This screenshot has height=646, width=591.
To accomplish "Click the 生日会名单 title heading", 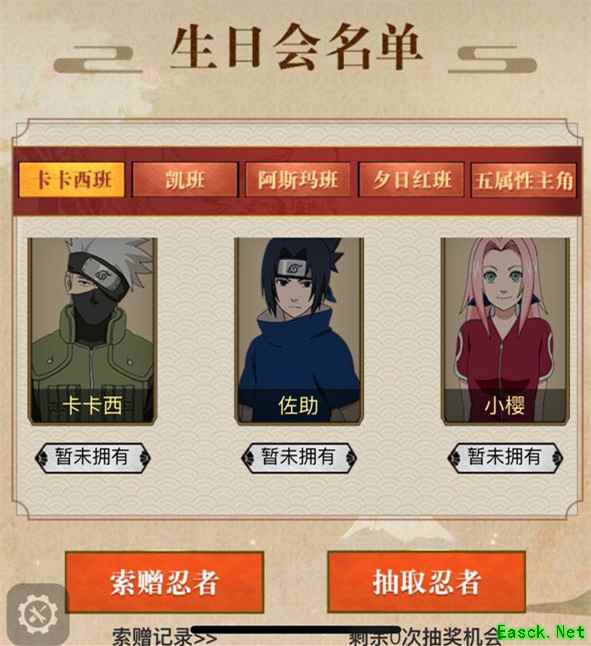I will (296, 47).
